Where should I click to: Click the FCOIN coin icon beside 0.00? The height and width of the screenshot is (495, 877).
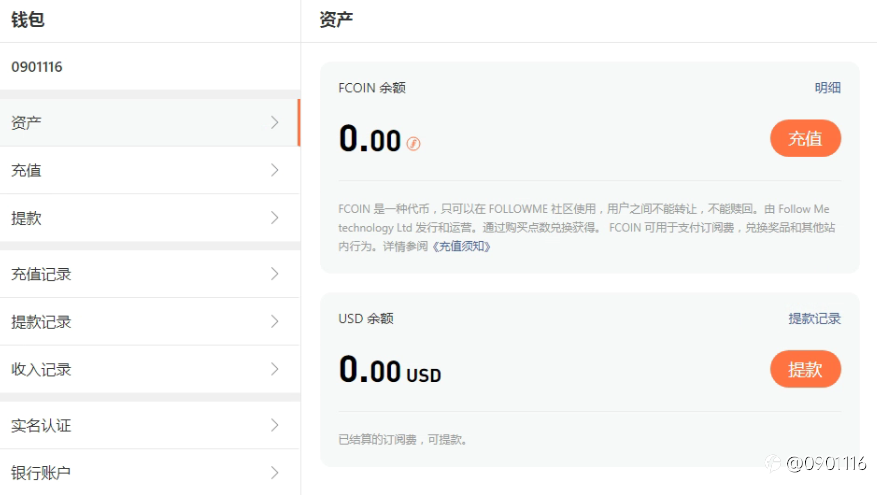(x=413, y=144)
